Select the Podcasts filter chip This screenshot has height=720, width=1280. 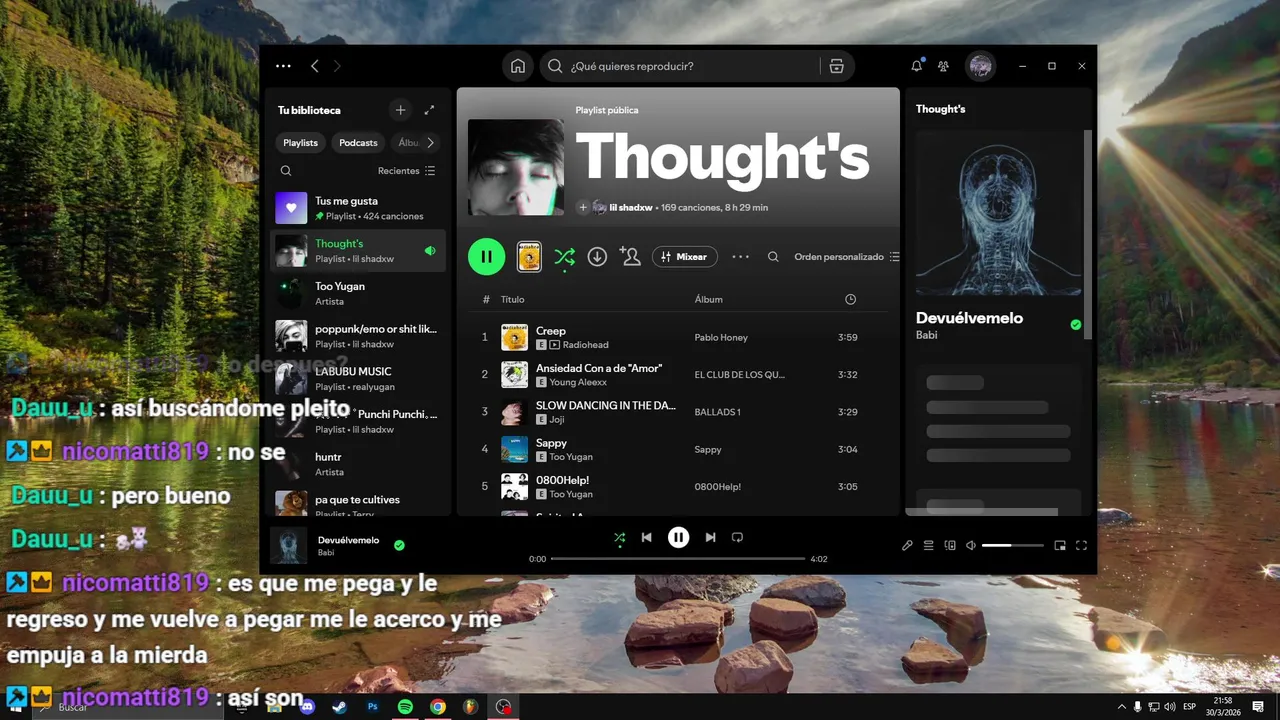[x=358, y=143]
